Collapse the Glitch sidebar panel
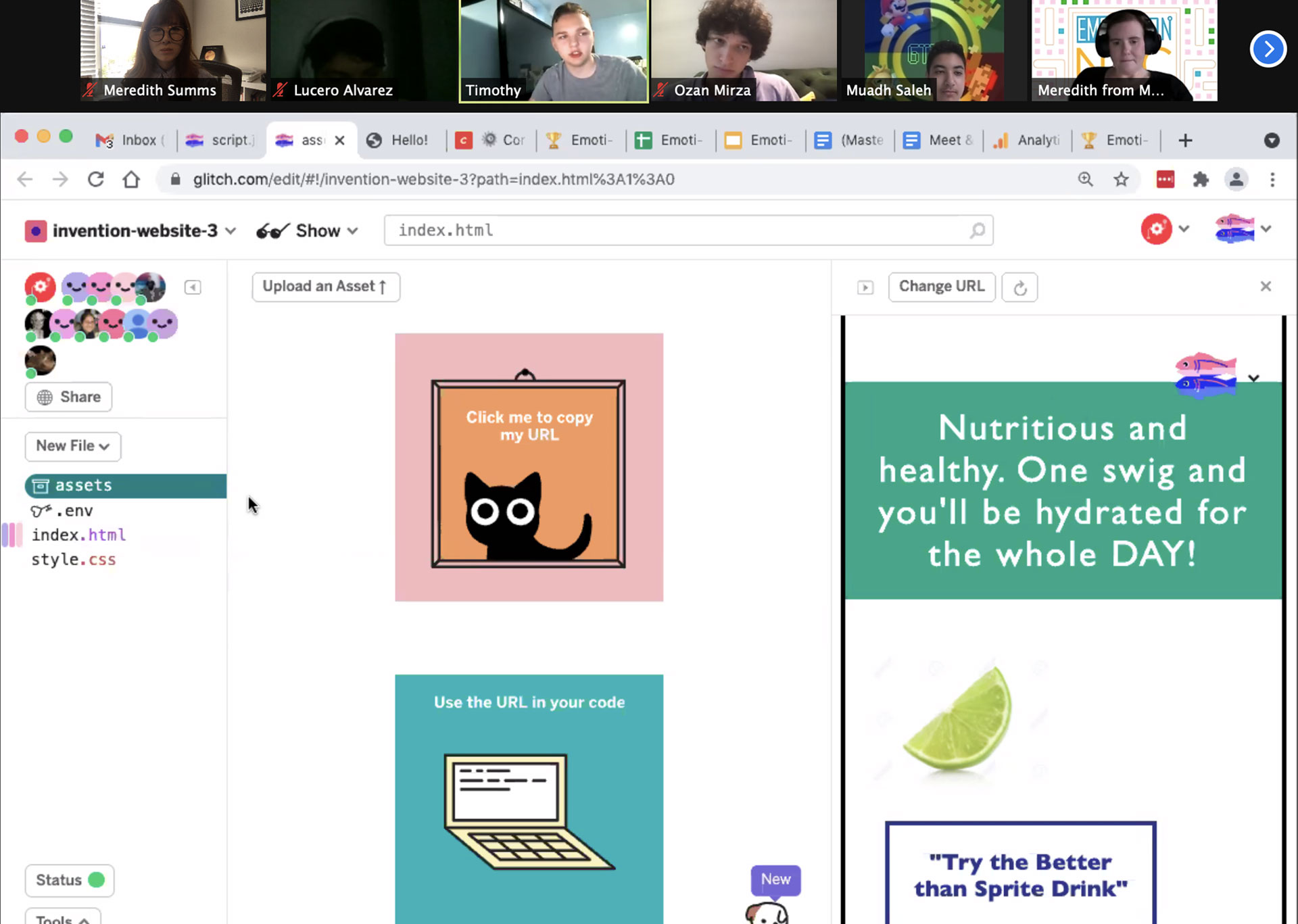This screenshot has height=924, width=1298. 193,287
